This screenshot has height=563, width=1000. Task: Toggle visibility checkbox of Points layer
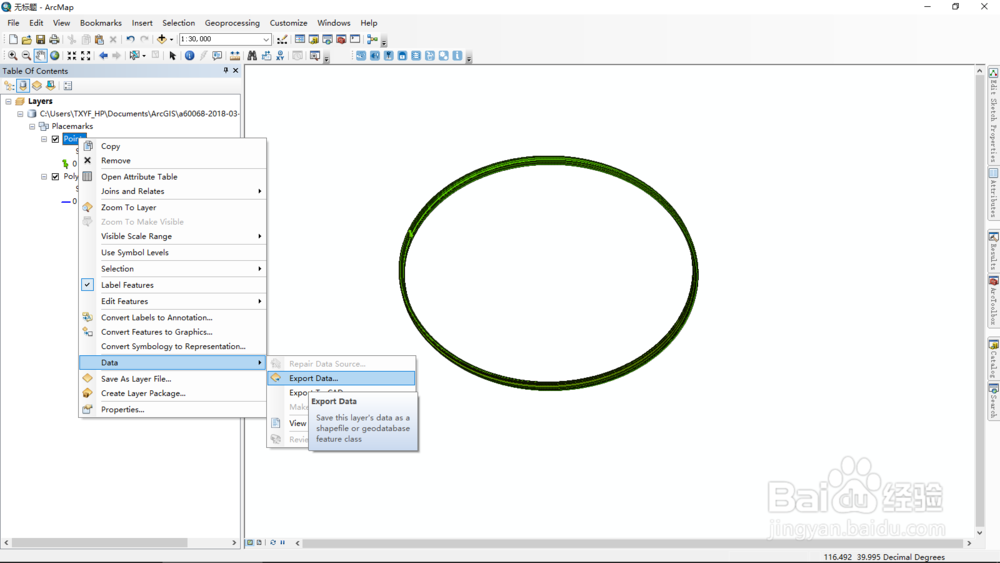[x=55, y=139]
